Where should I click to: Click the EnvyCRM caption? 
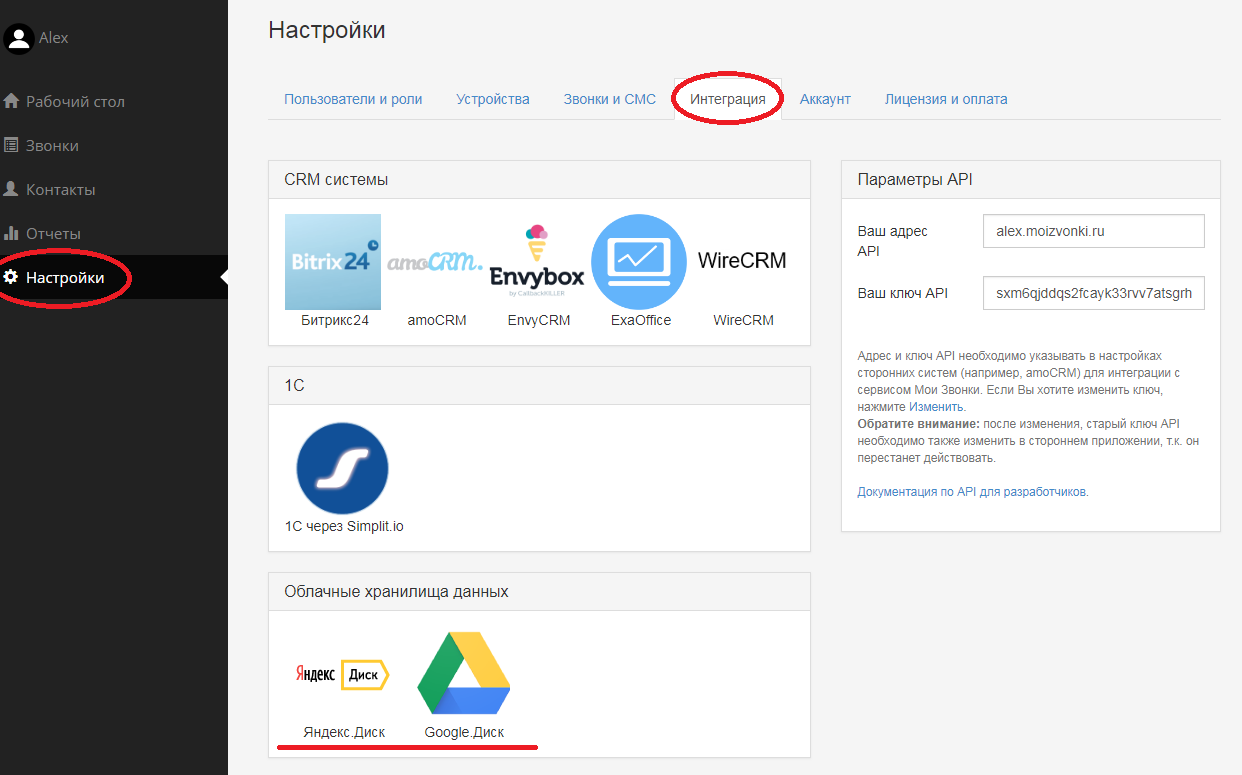539,320
